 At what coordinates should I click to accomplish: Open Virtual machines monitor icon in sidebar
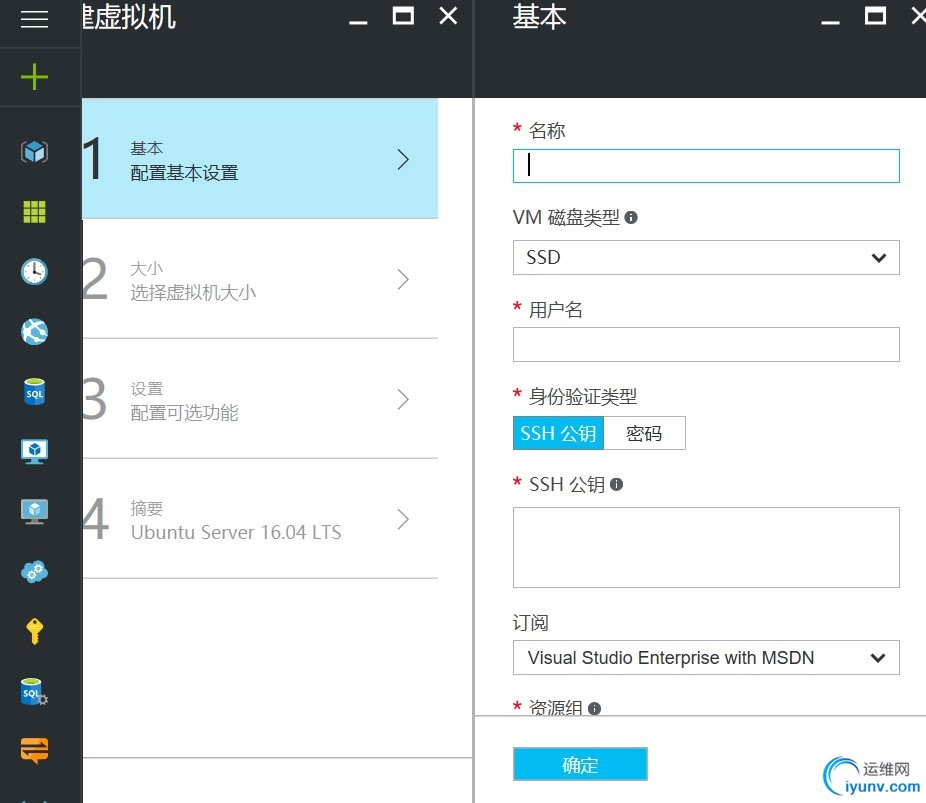click(x=34, y=452)
